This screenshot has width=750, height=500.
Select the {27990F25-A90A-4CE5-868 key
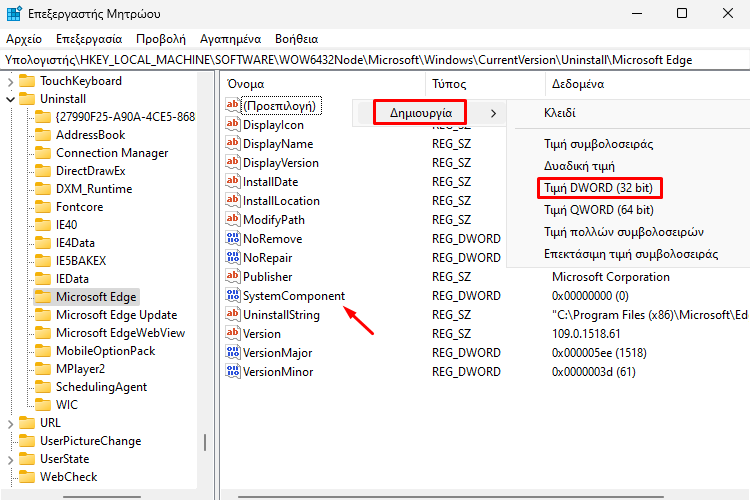(x=125, y=117)
